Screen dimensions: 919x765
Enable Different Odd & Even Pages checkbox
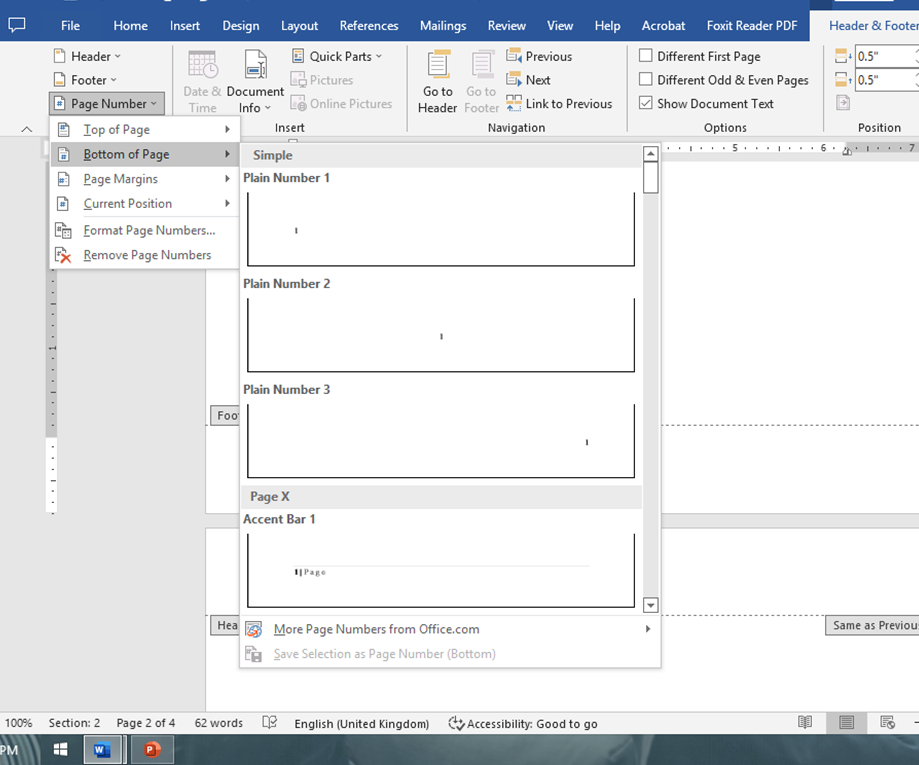pyautogui.click(x=645, y=79)
